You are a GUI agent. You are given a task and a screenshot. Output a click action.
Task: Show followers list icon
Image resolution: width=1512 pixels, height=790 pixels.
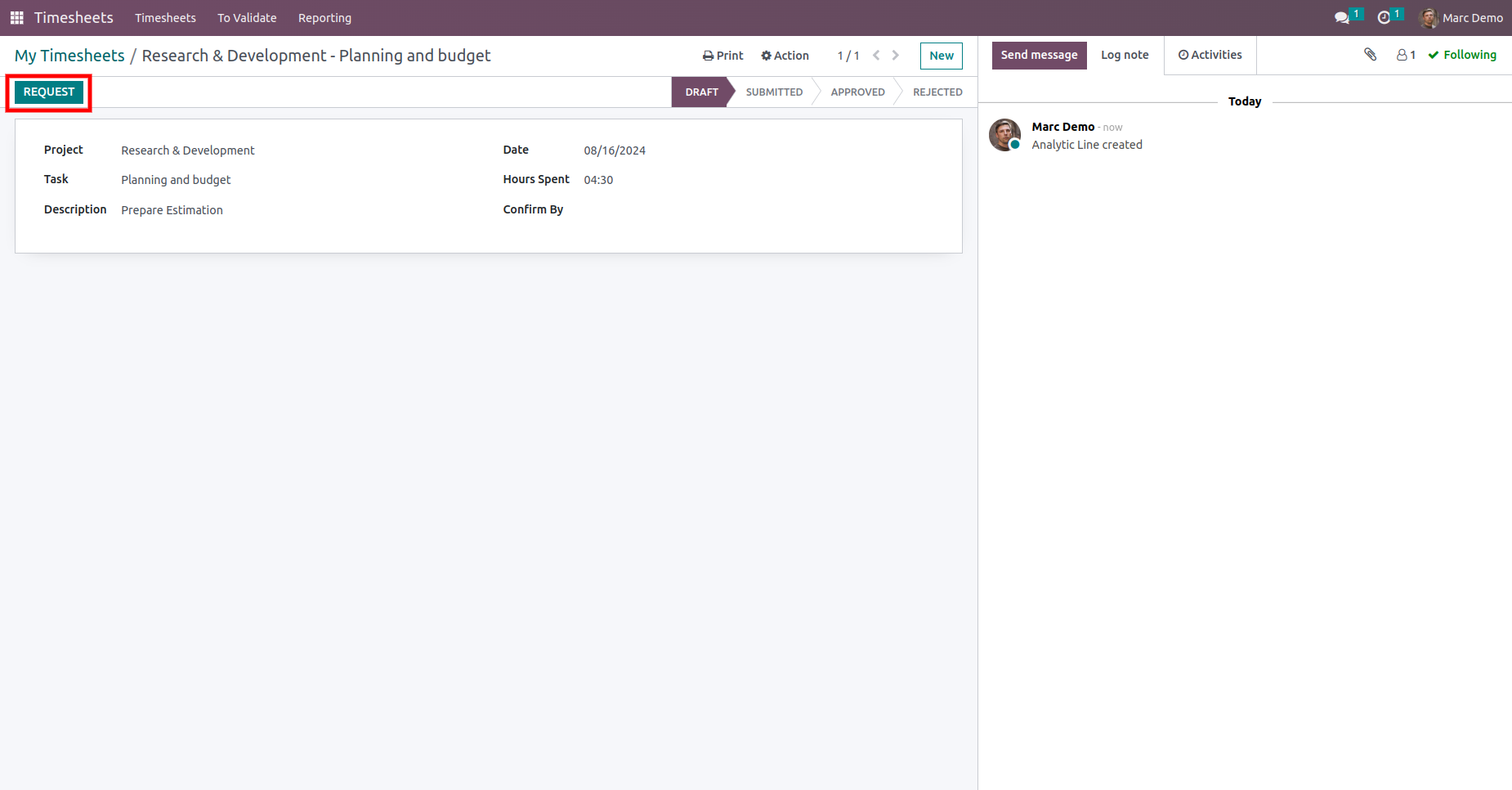pos(1406,55)
